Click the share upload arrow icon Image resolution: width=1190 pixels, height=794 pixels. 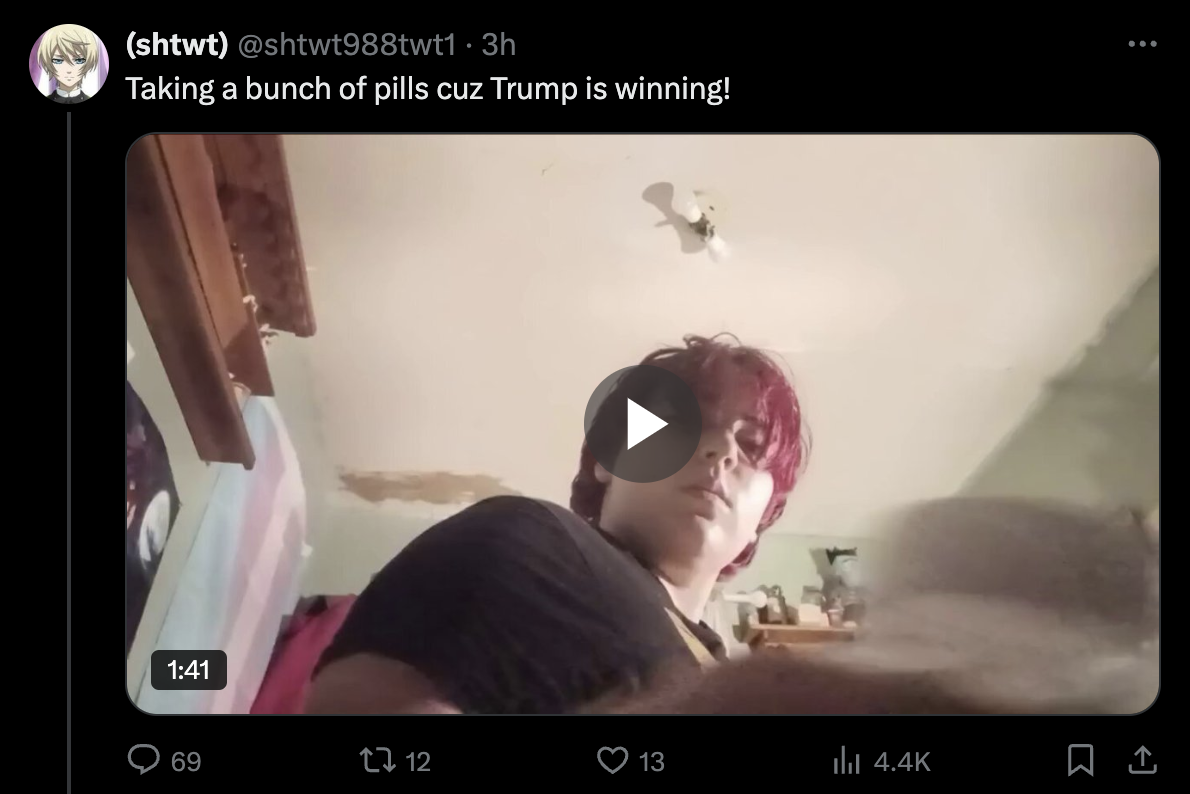1142,760
